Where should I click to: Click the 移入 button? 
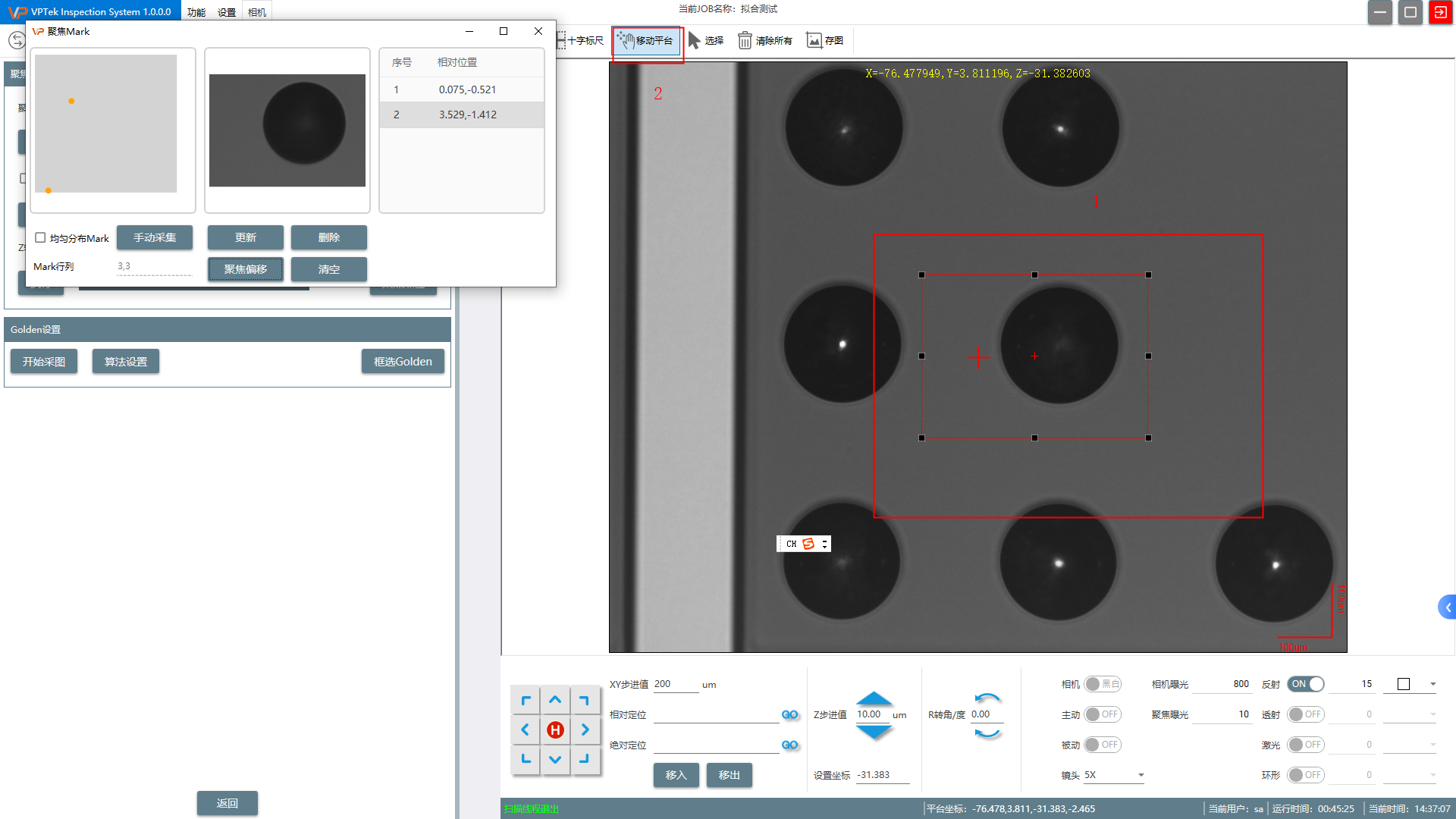click(676, 775)
